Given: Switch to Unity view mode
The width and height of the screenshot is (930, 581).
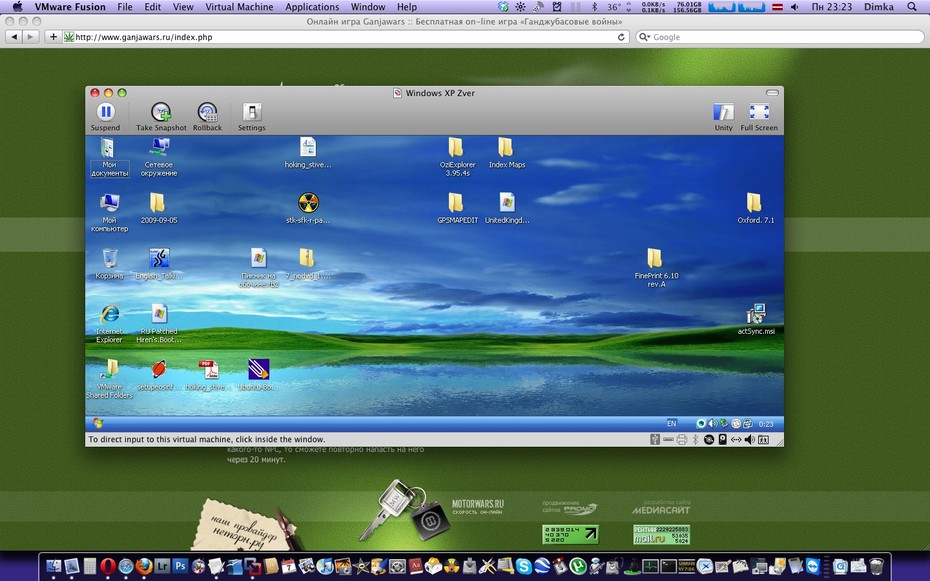Looking at the screenshot, I should coord(723,116).
